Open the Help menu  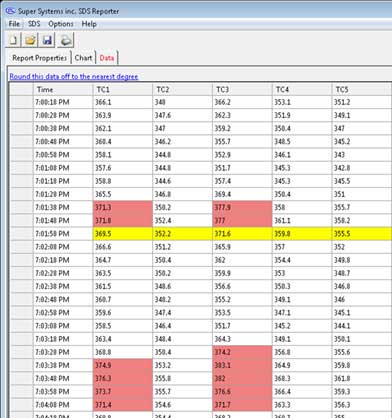coord(89,24)
